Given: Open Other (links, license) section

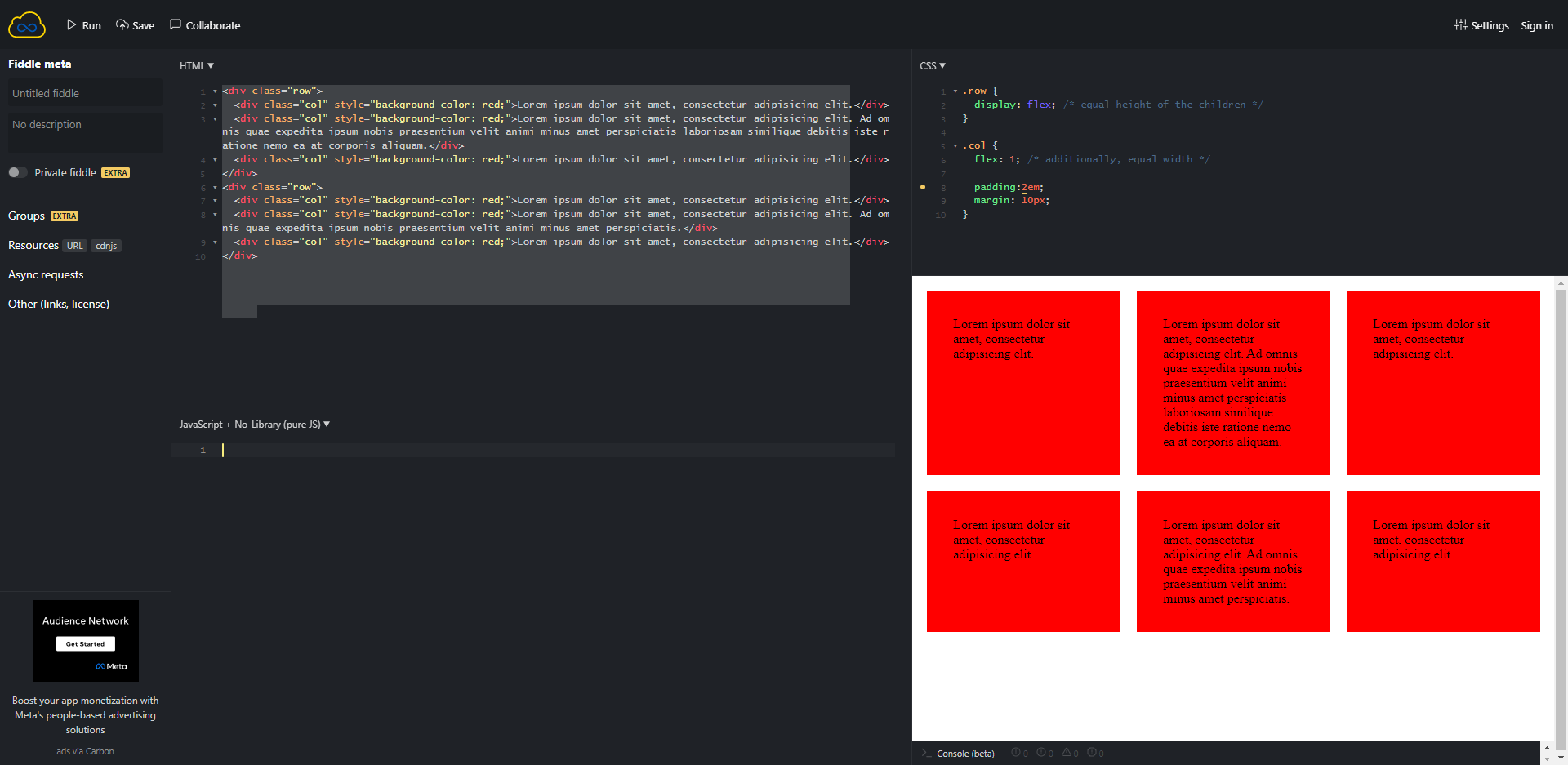Looking at the screenshot, I should tap(59, 304).
